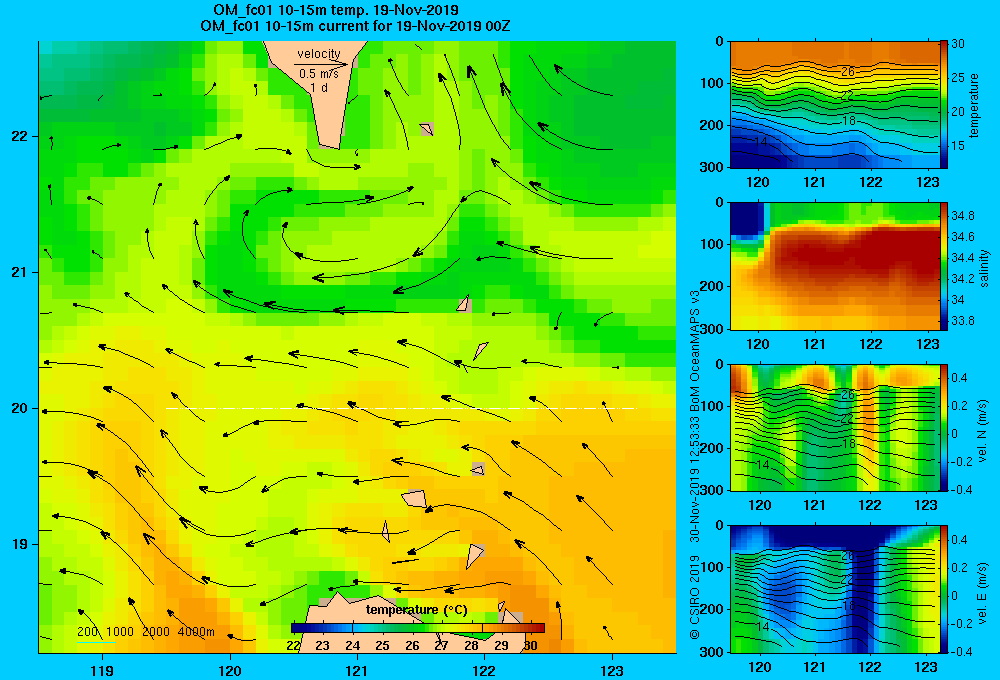Click the '30' tick on the temperature section colorbar

point(958,44)
